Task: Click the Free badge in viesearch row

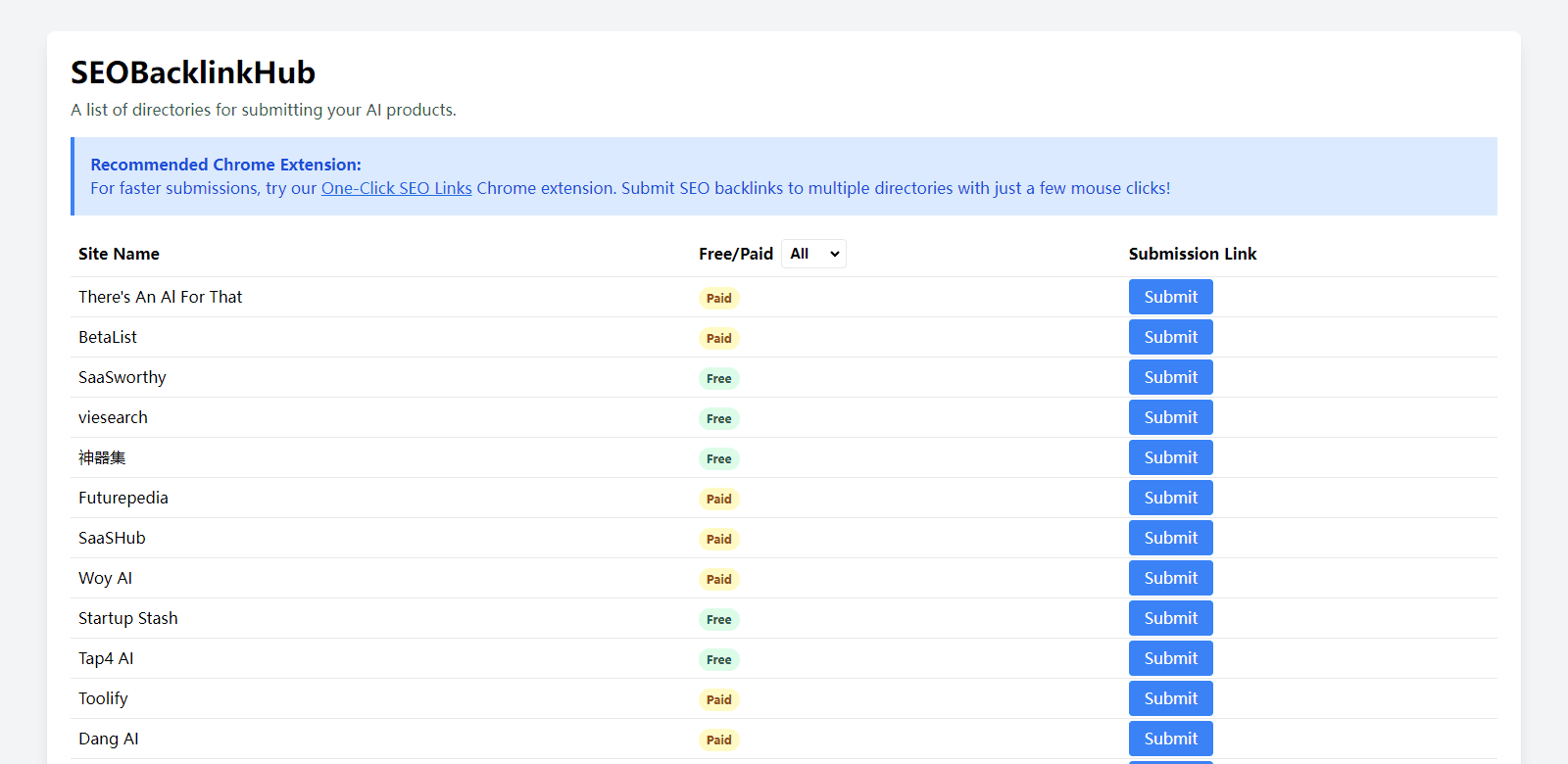Action: pos(719,418)
